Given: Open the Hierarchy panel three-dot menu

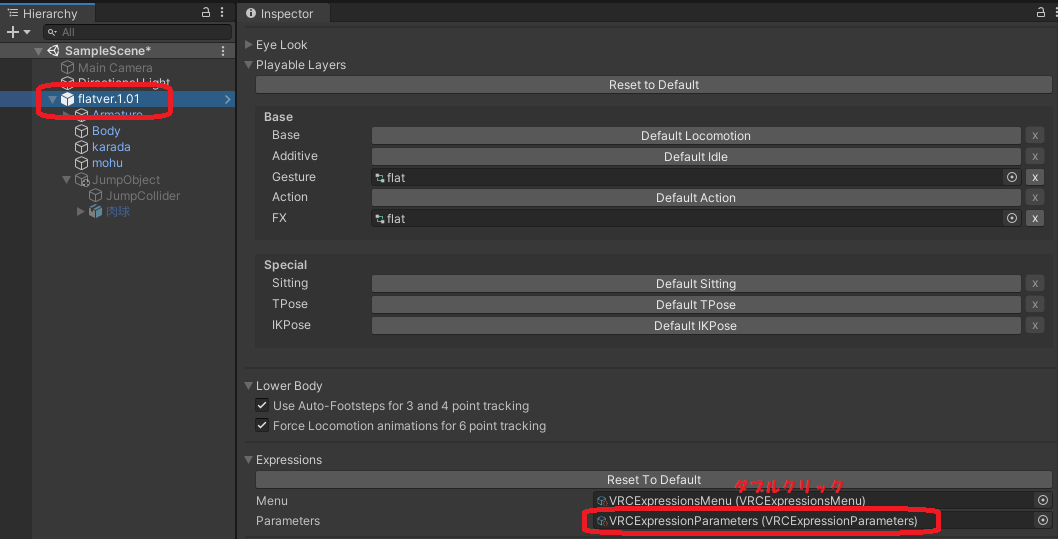Looking at the screenshot, I should 223,12.
